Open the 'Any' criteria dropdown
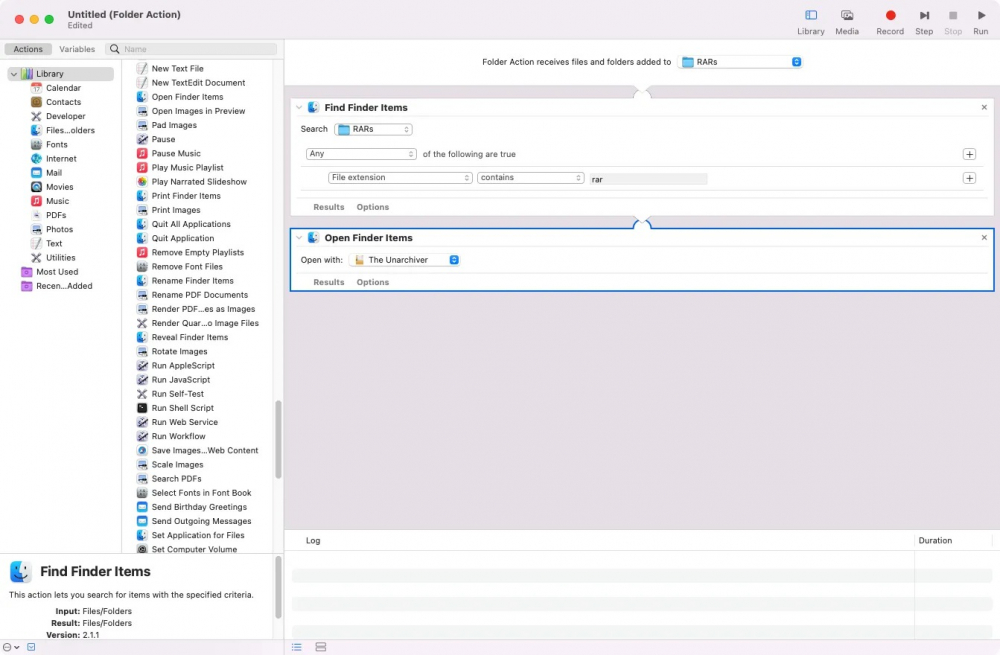1000x655 pixels. 361,154
